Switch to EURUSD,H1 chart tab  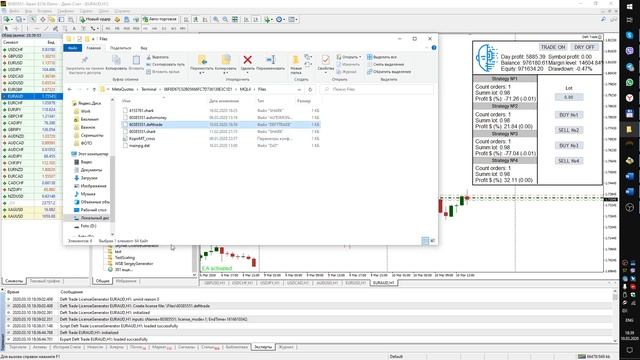coord(355,283)
